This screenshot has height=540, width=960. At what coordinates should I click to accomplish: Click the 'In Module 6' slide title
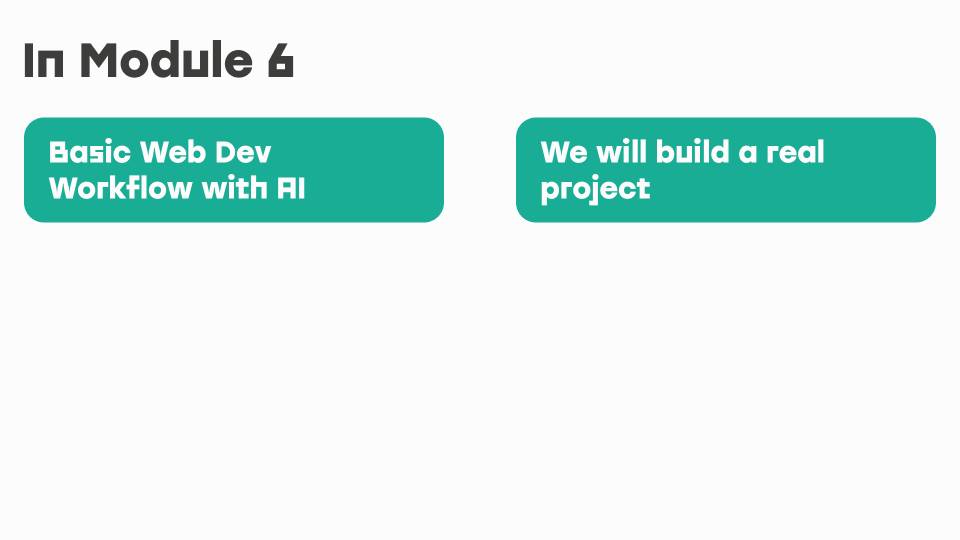coord(159,60)
